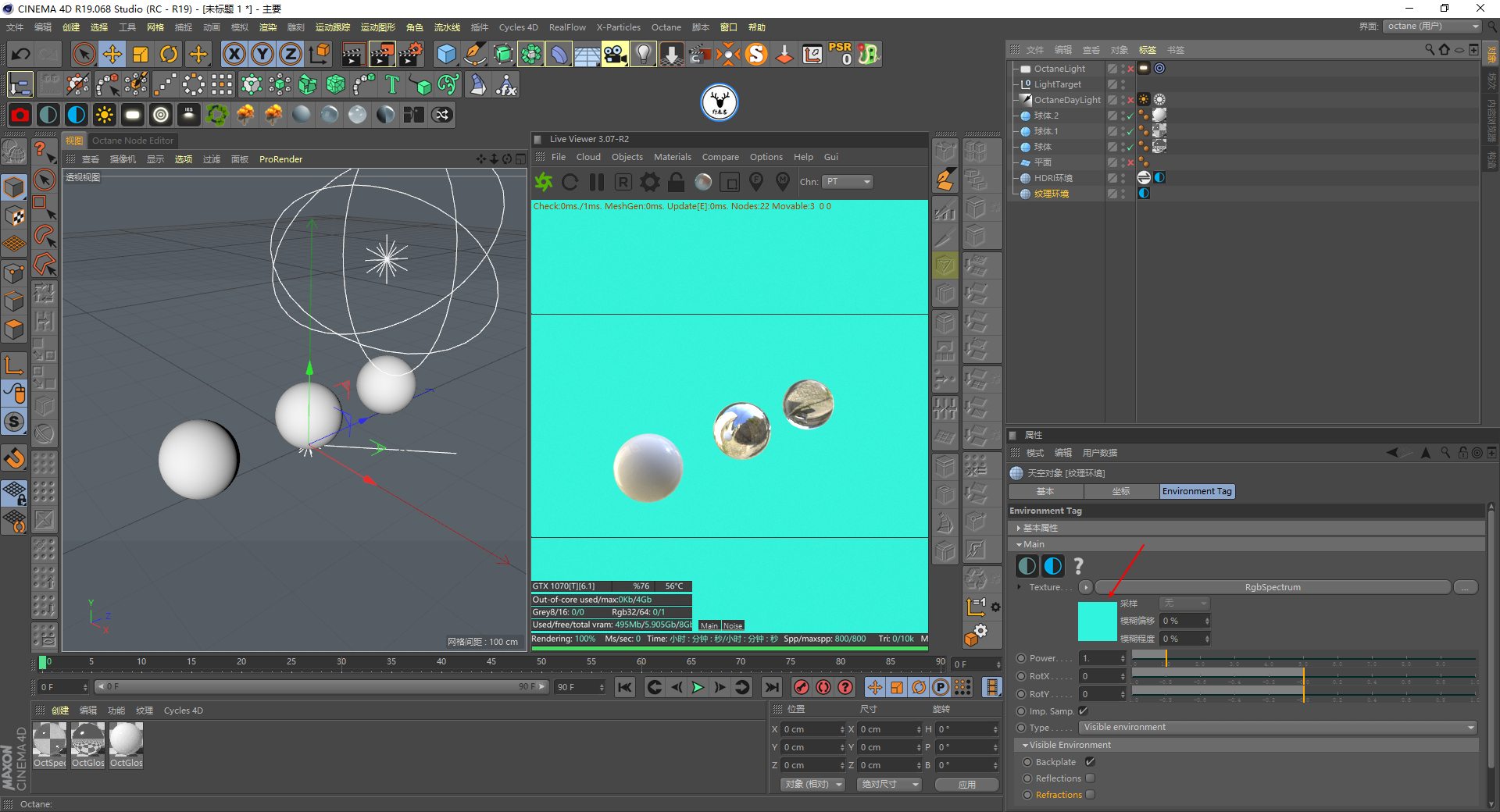Toggle the Z axis lock
The width and height of the screenshot is (1500, 812).
(291, 54)
